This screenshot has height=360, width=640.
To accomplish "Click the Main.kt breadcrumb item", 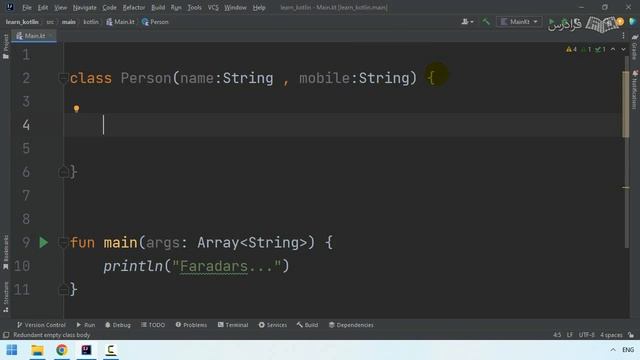I will 120,22.
